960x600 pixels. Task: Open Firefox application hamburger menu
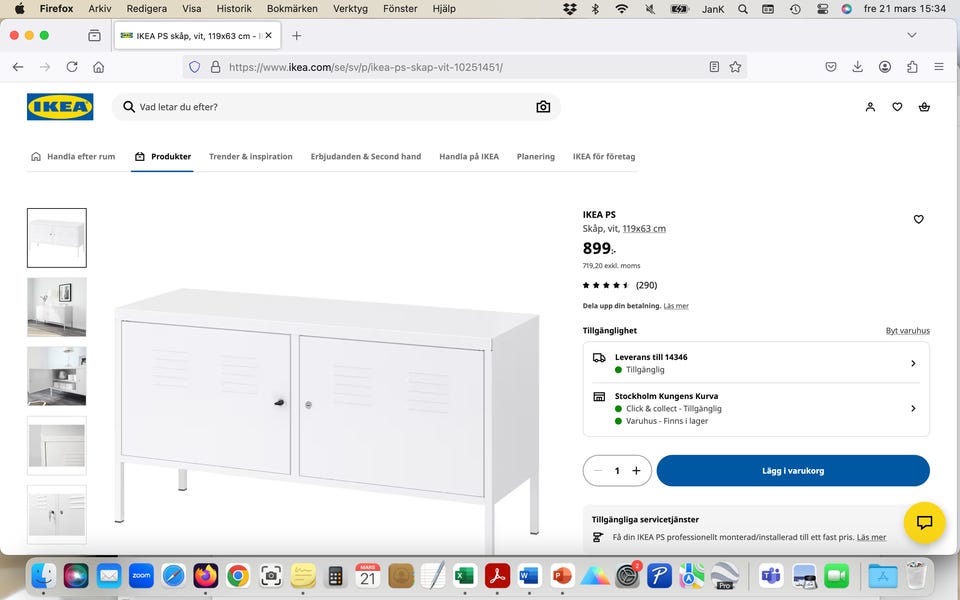939,67
